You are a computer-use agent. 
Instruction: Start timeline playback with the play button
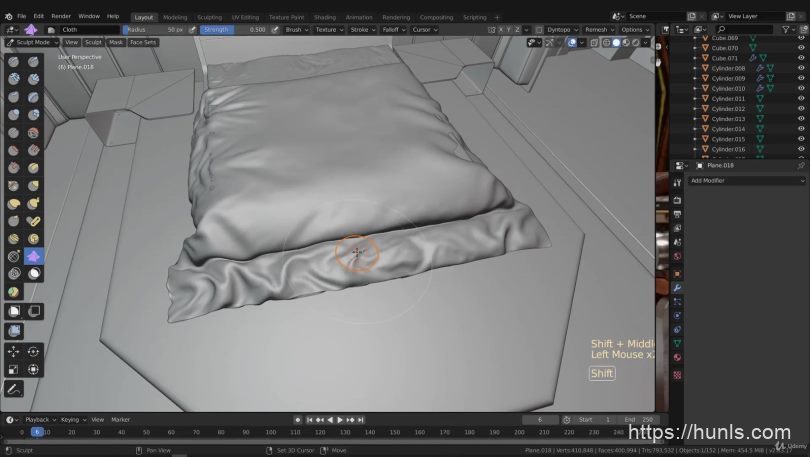340,420
